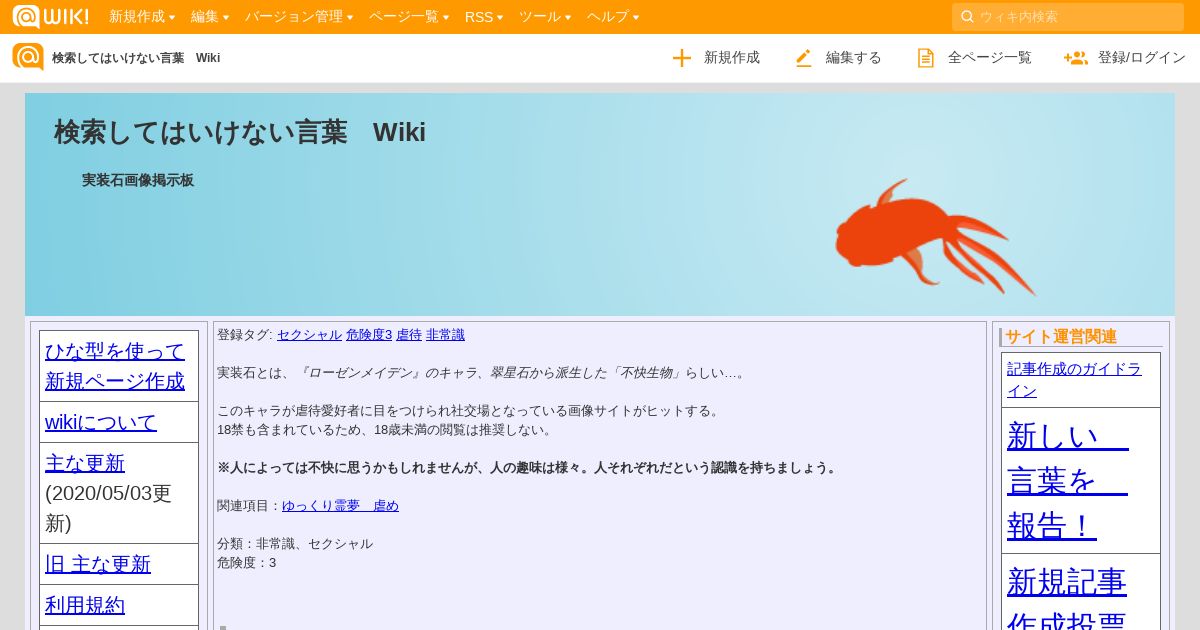Click the @WIKI logo in orange bar
1200x630 pixels.
pyautogui.click(x=51, y=16)
